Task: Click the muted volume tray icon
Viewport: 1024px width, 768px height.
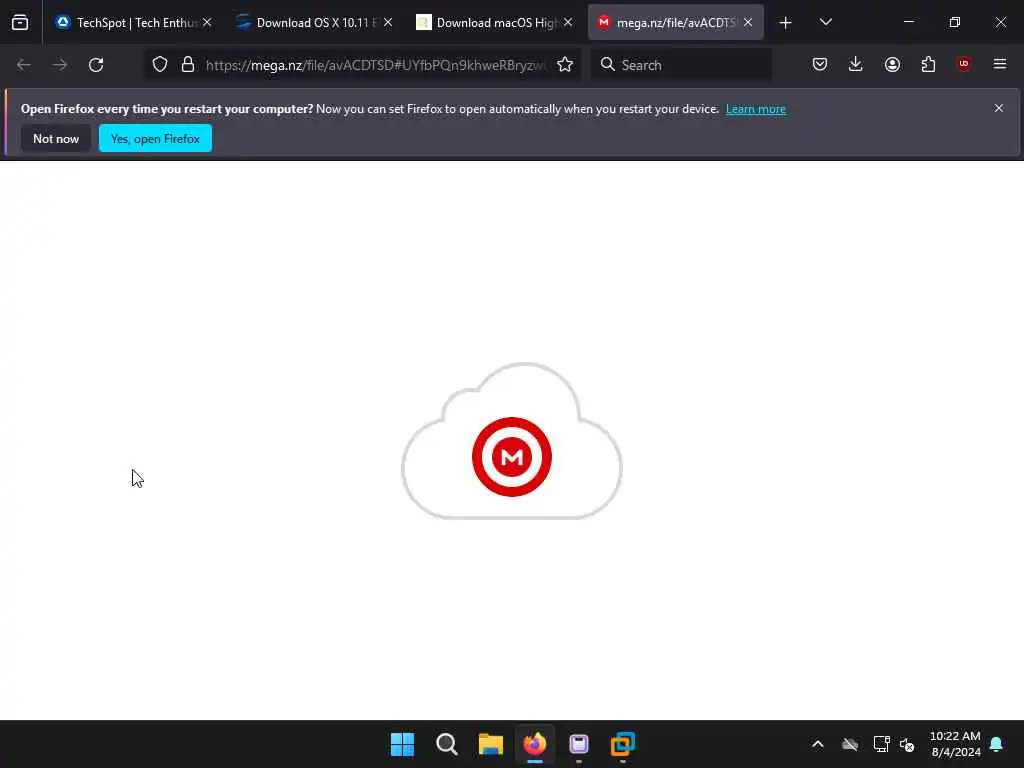Action: point(907,744)
